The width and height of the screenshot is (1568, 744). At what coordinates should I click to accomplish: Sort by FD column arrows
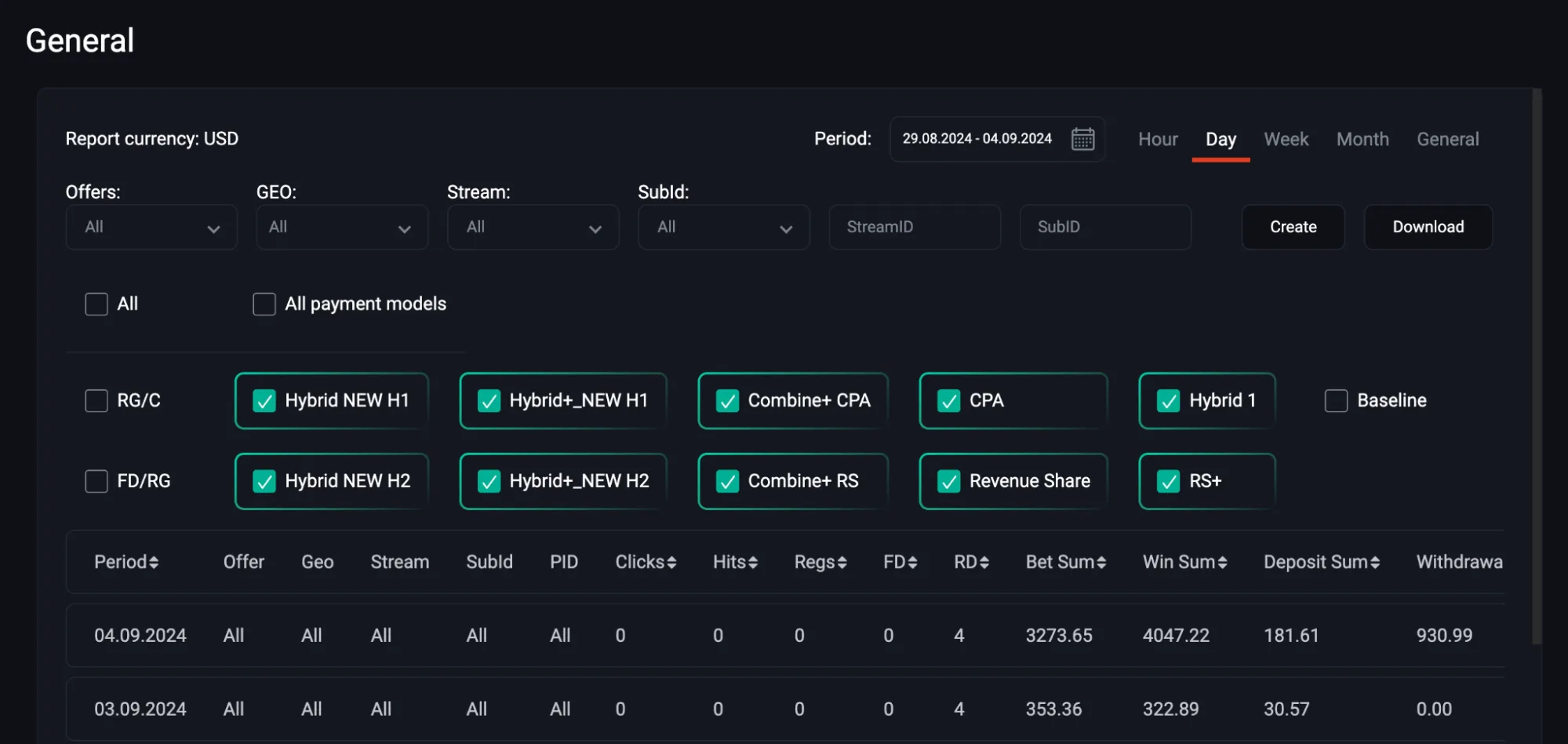click(912, 562)
